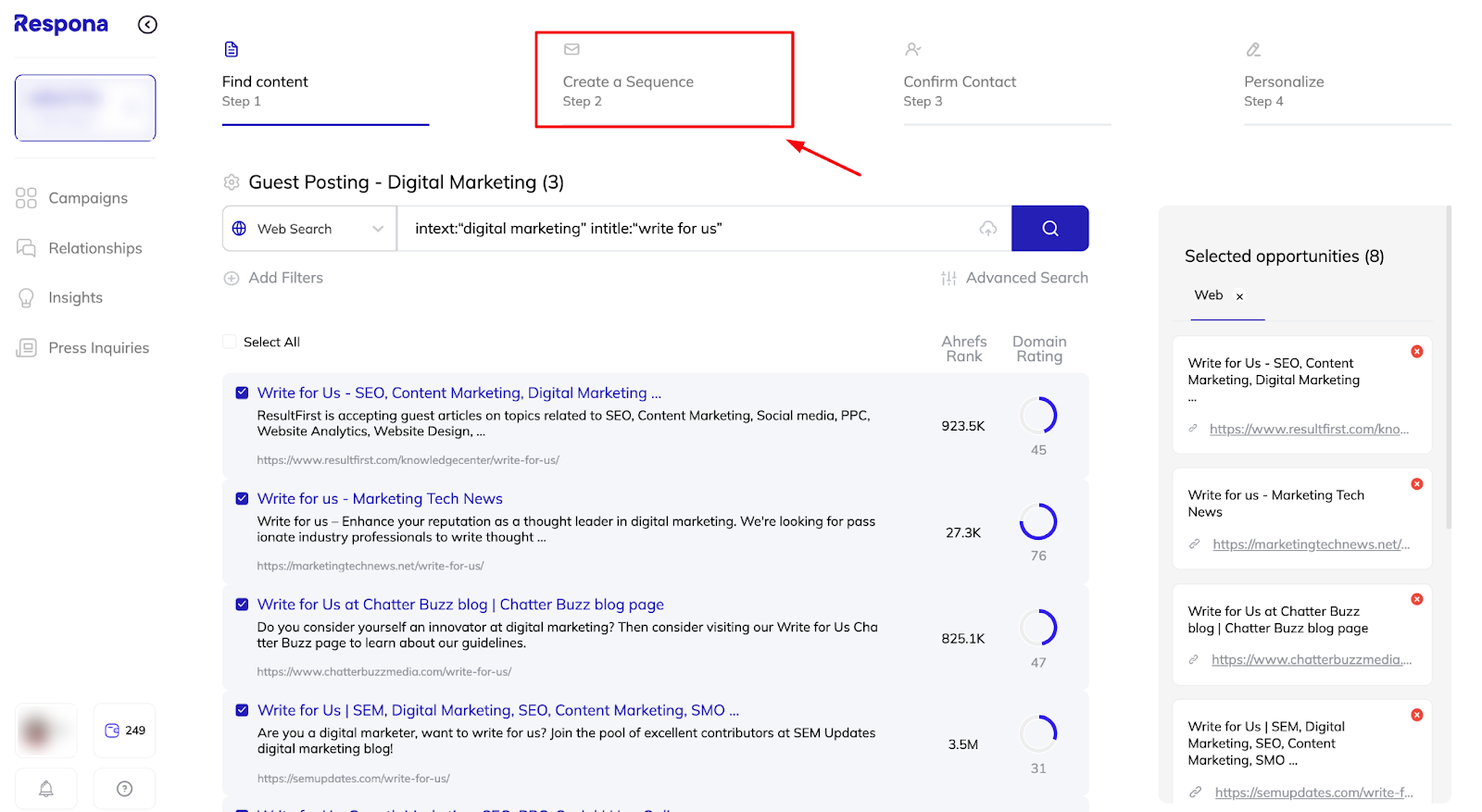
Task: Open Press Inquiries in the sidebar
Action: tap(98, 348)
